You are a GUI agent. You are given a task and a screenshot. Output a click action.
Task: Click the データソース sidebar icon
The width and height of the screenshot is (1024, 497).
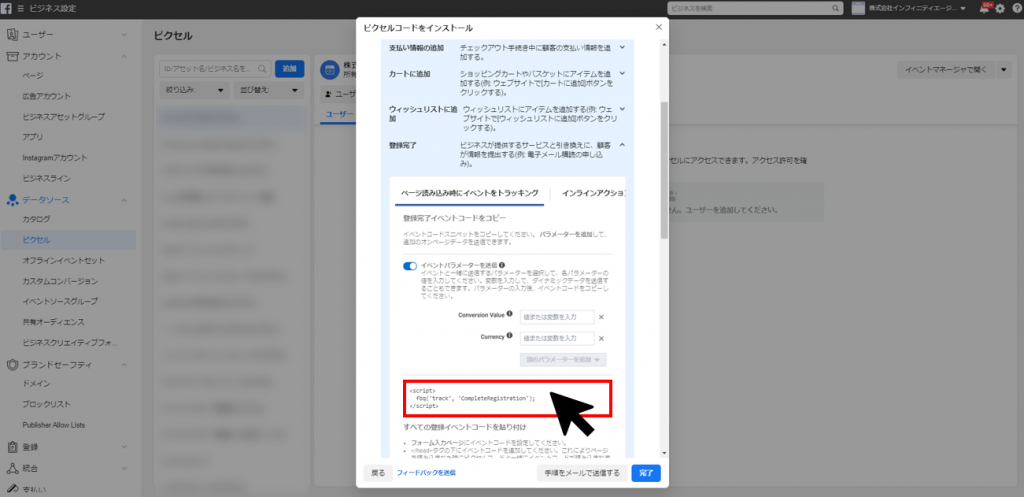pos(12,200)
